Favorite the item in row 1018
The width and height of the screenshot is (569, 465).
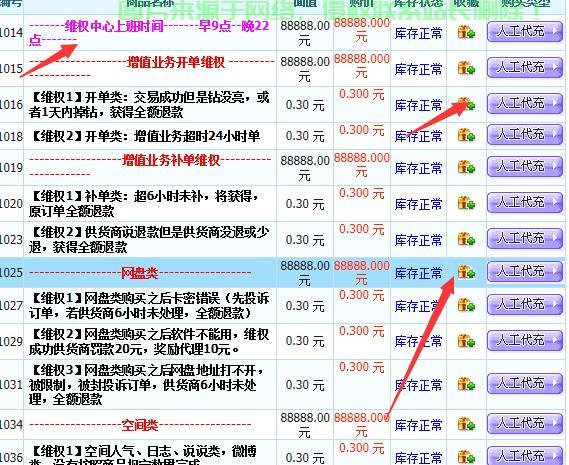tap(466, 135)
